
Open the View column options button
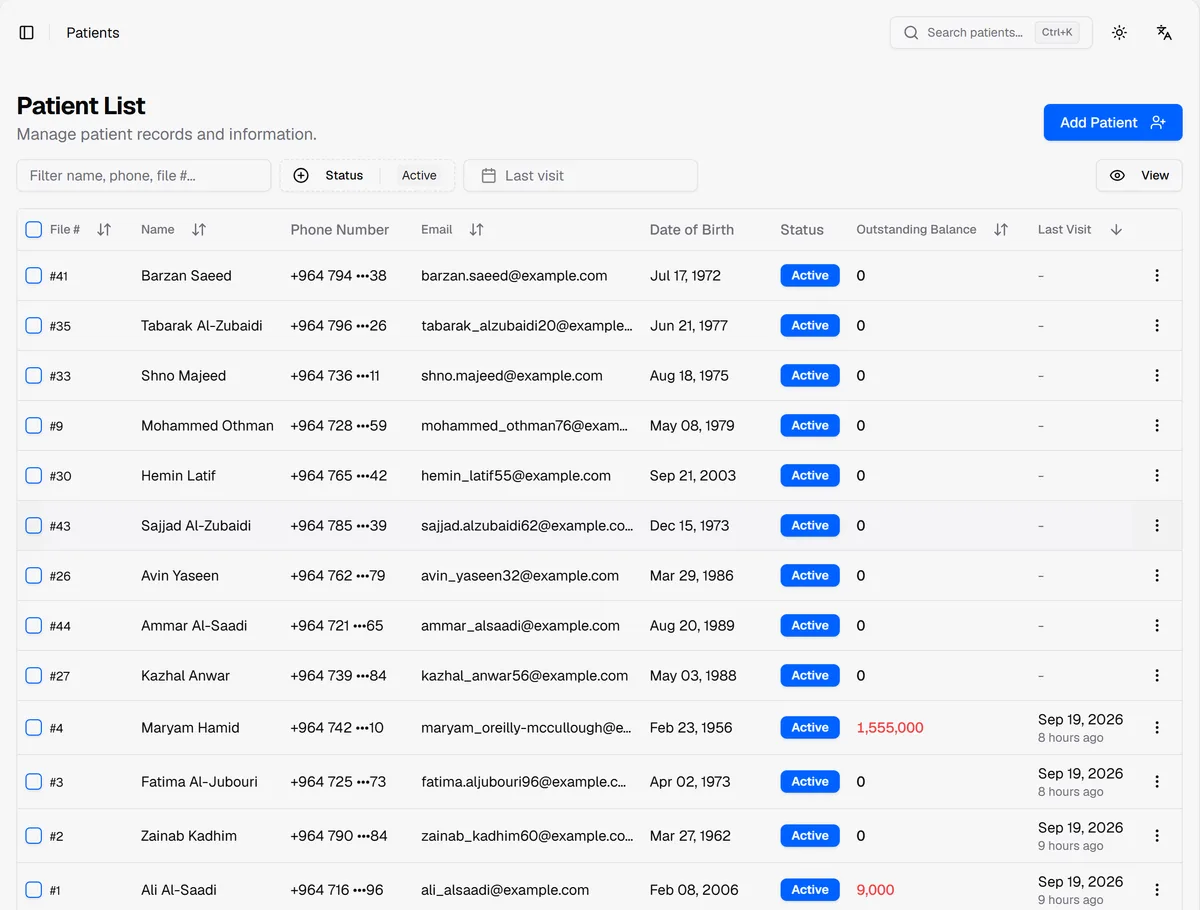[x=1139, y=176]
